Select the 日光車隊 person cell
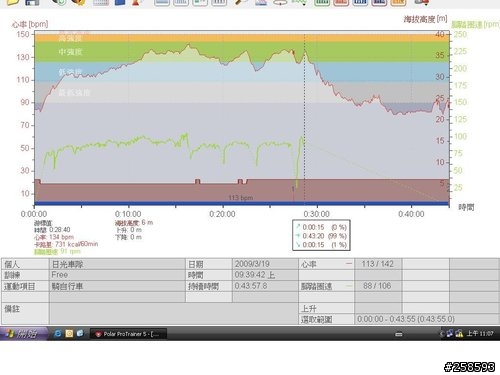 [117, 264]
